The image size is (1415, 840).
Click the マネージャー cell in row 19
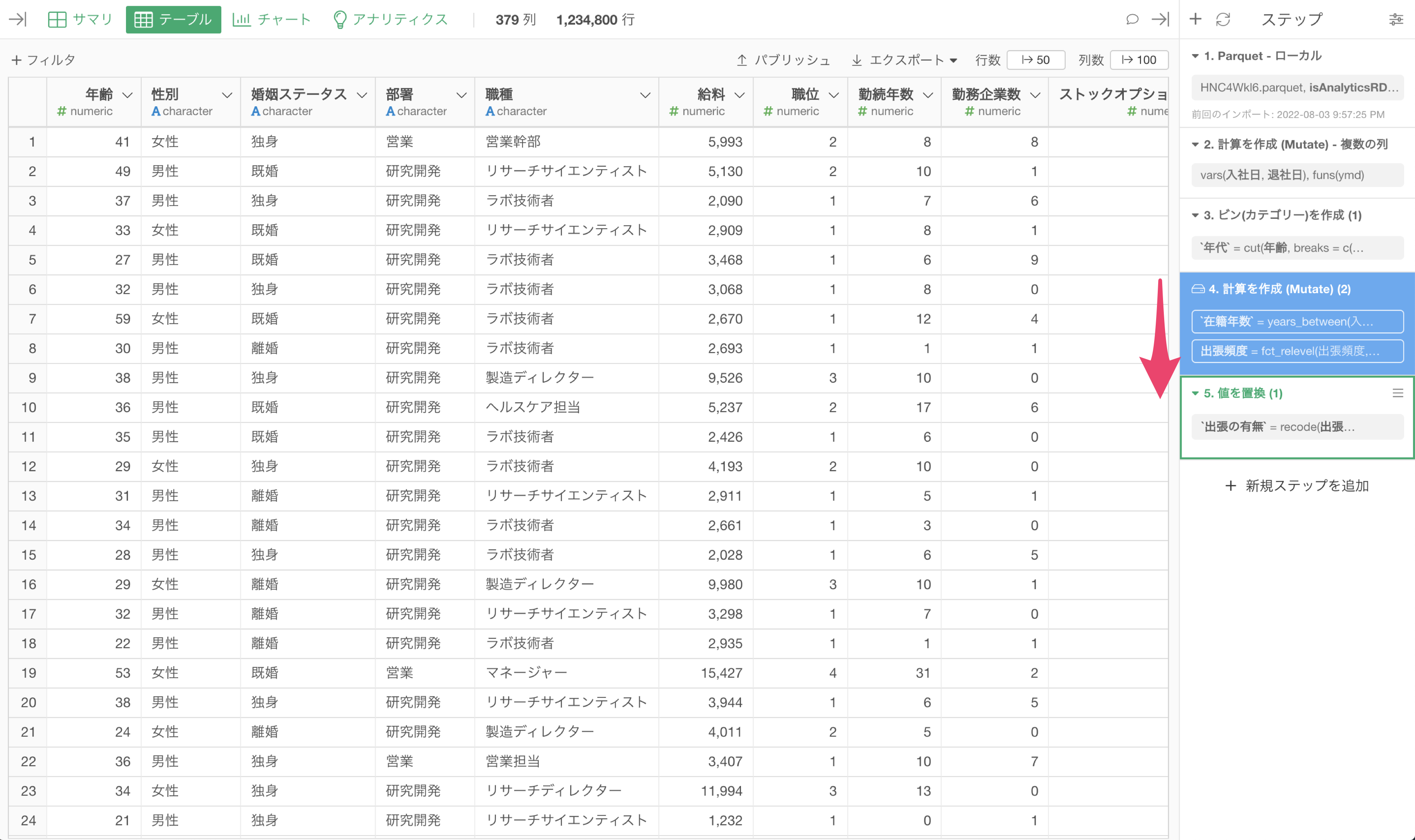pos(567,673)
